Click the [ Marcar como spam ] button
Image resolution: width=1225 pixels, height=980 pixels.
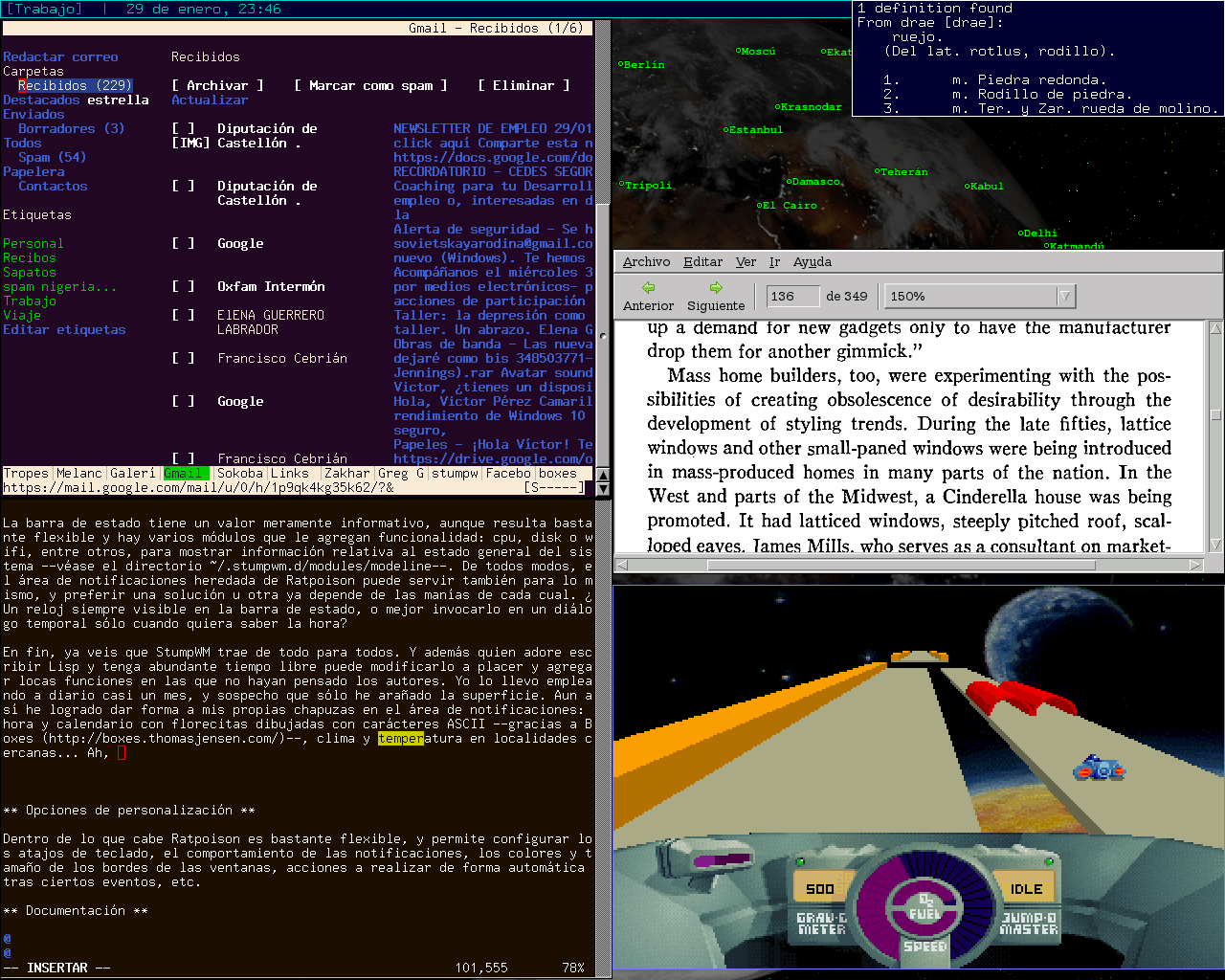click(370, 85)
